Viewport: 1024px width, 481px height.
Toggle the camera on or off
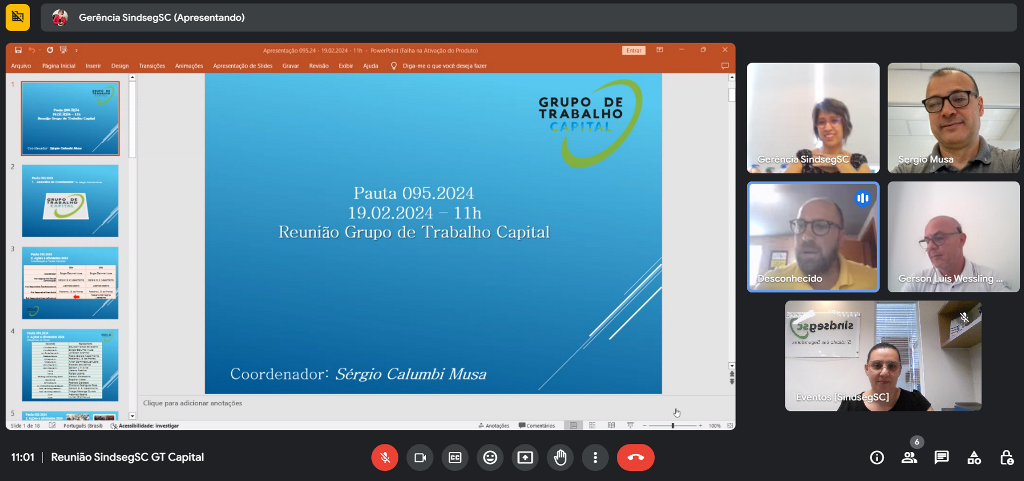pos(420,457)
